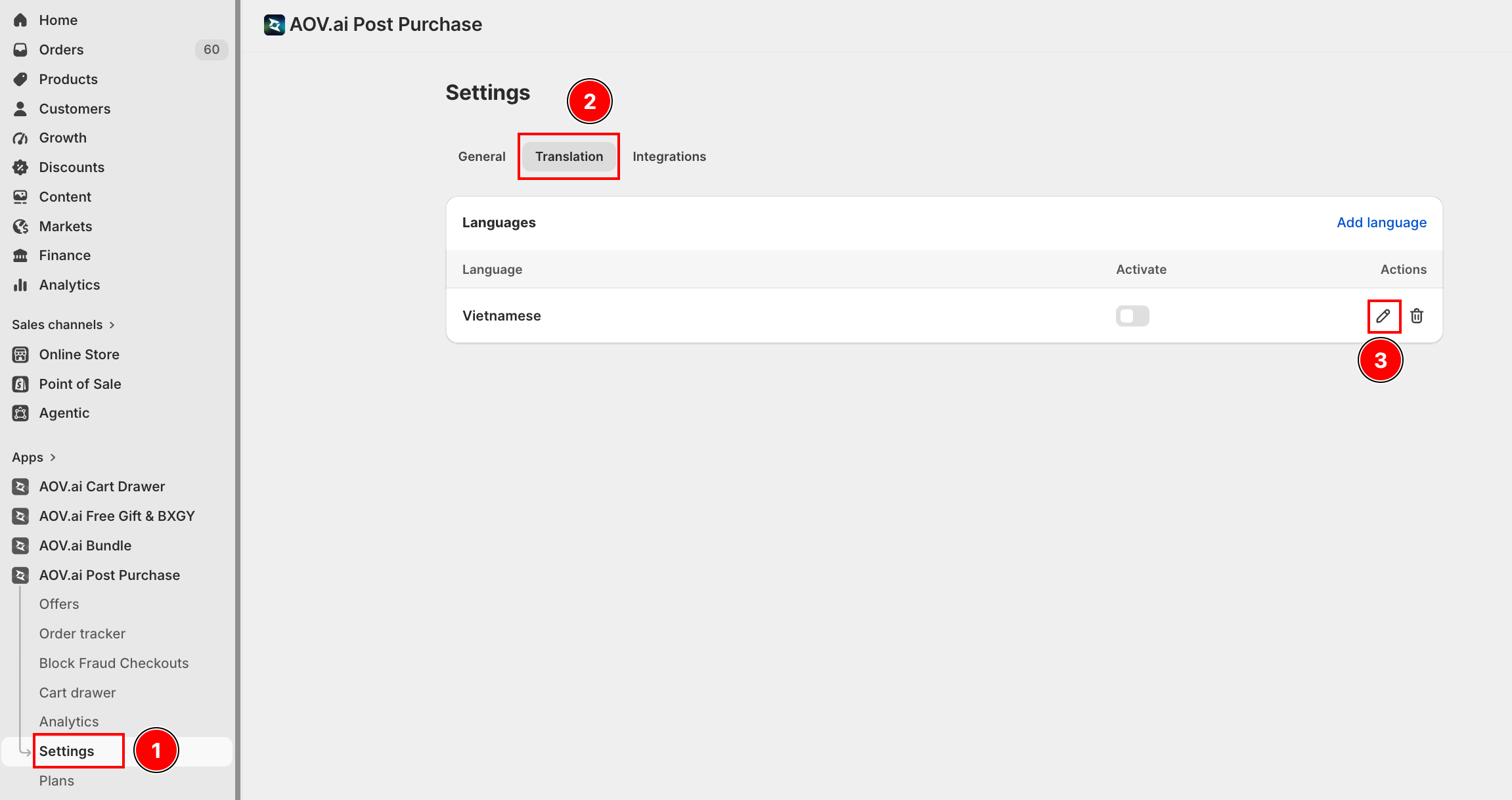Click the Customers person icon
Screen dimensions: 1512x800
(20, 109)
